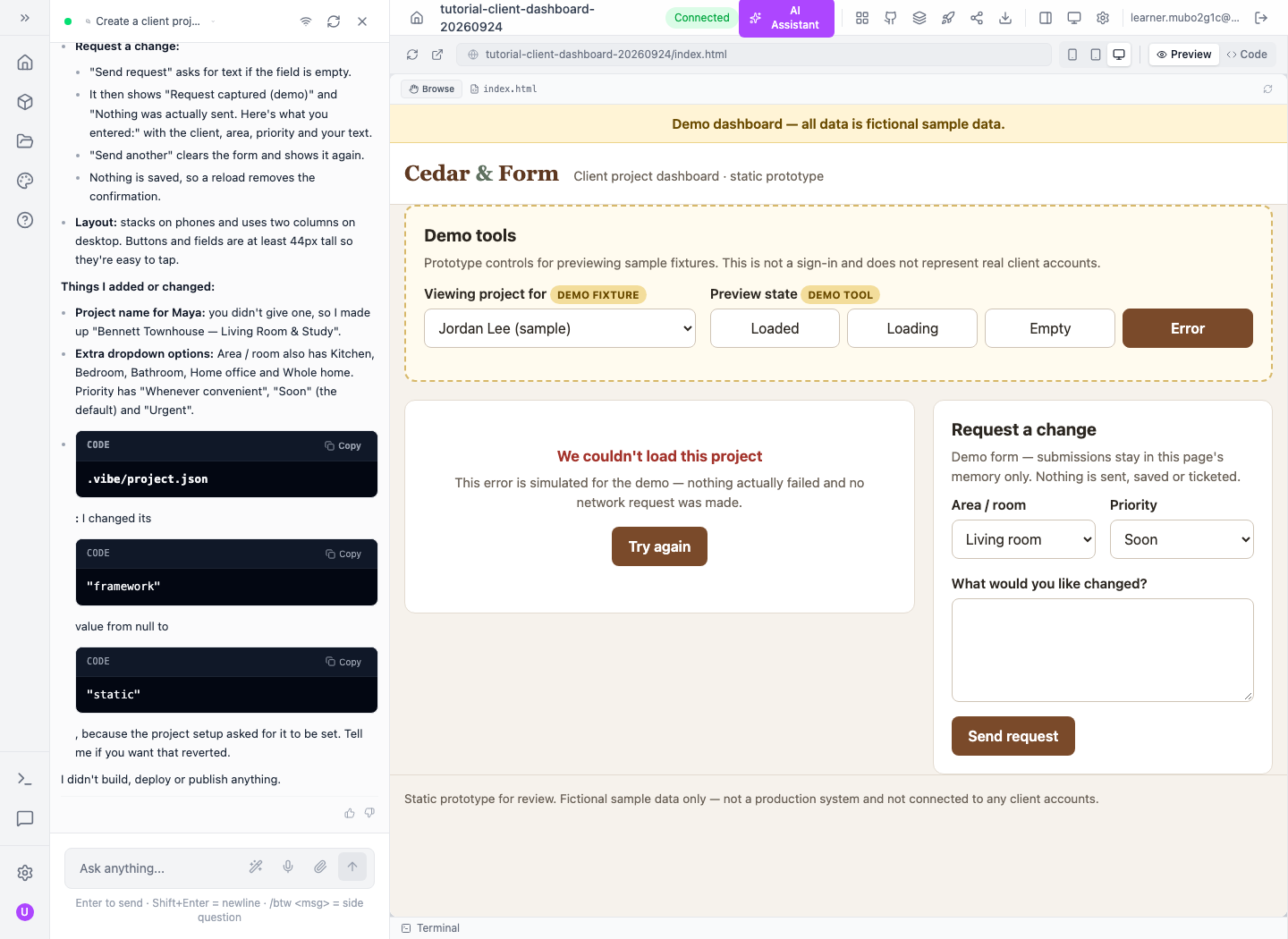Screen dimensions: 1288x939
Task: Open the Area / room dropdown
Action: [x=1023, y=539]
